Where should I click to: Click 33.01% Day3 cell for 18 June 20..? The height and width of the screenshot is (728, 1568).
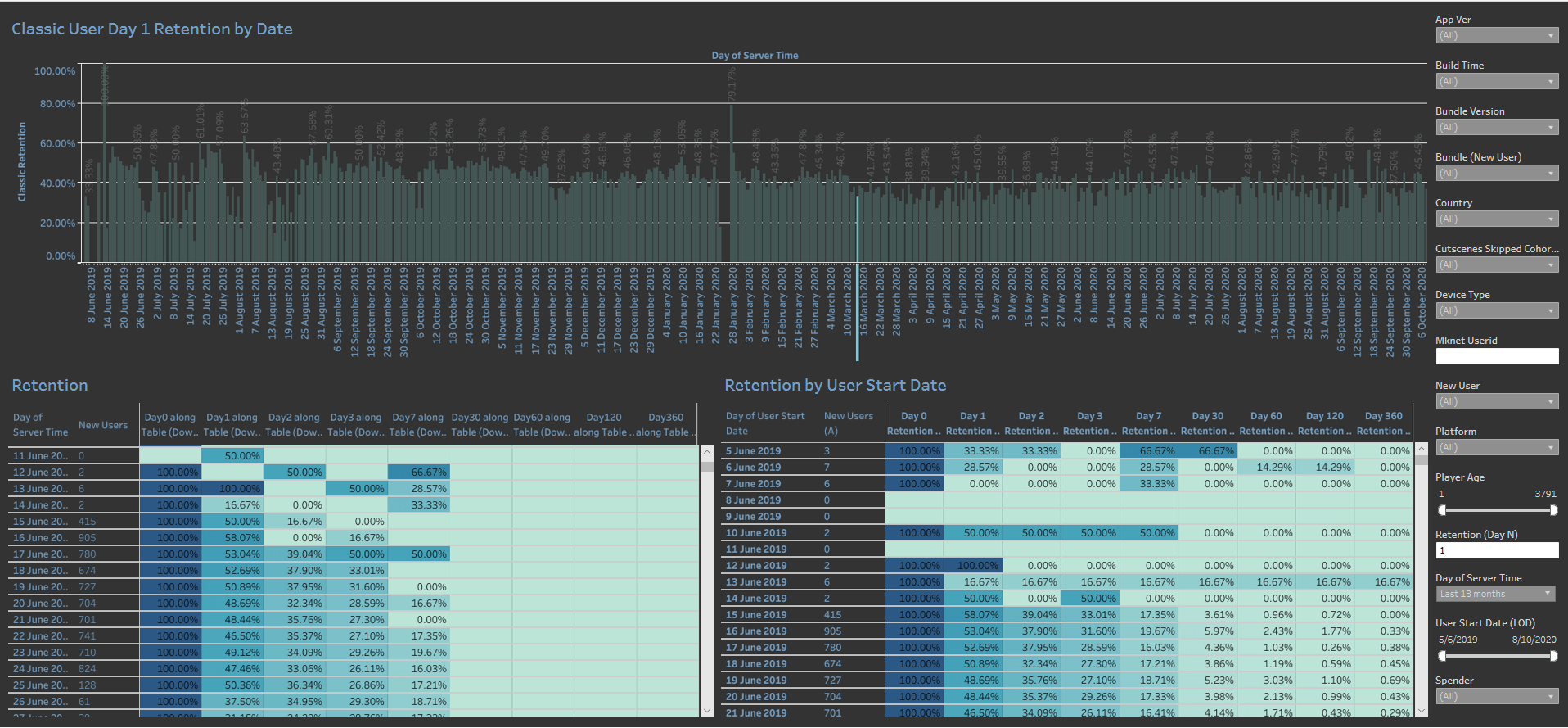click(x=356, y=570)
